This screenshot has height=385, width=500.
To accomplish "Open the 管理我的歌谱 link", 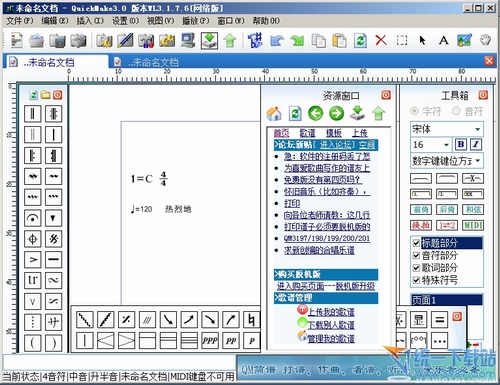I will 331,339.
